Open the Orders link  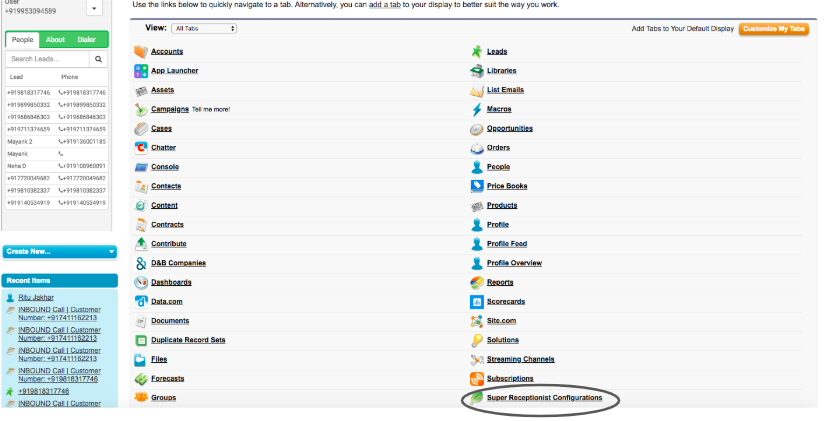tap(498, 148)
